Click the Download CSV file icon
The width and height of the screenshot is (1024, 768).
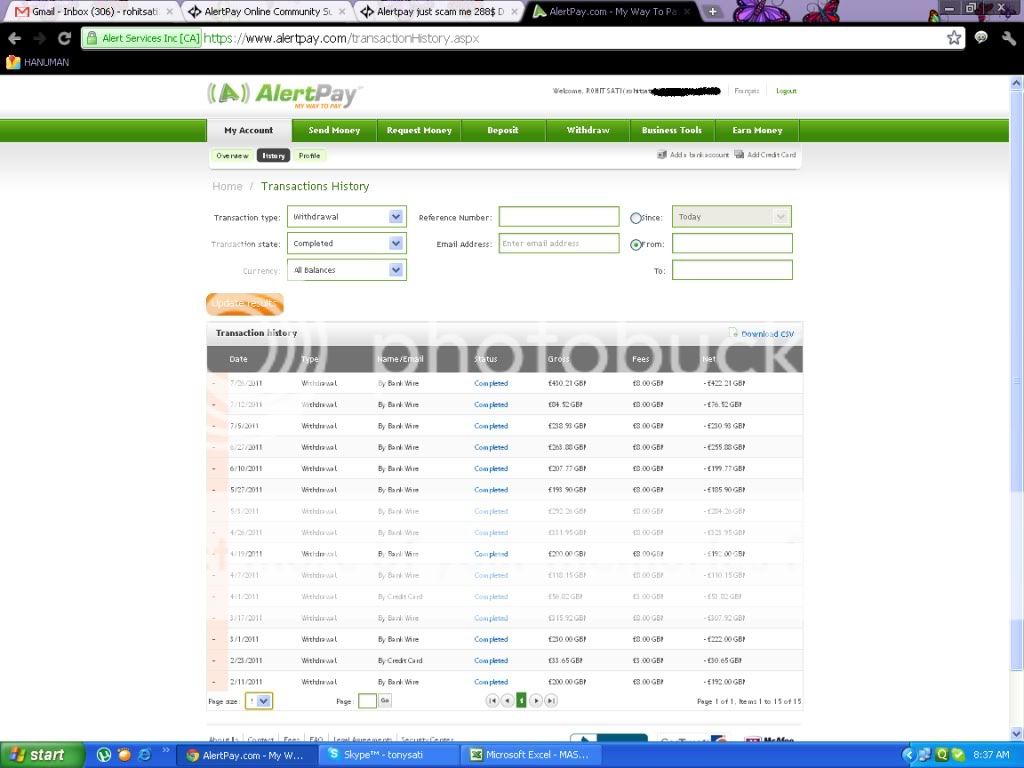click(733, 333)
